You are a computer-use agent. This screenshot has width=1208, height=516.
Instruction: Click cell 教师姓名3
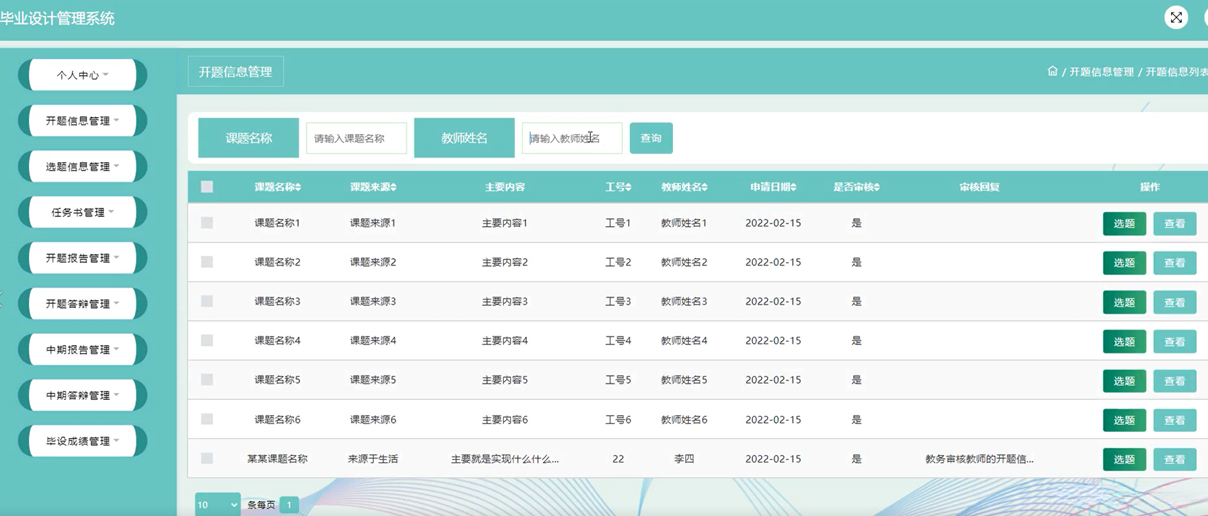click(684, 301)
